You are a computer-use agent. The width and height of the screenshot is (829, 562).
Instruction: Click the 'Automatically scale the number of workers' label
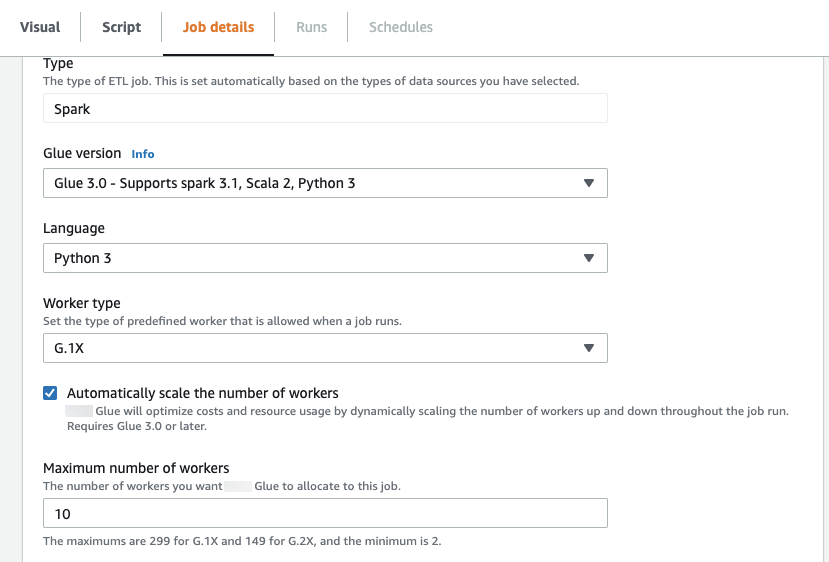pos(202,393)
